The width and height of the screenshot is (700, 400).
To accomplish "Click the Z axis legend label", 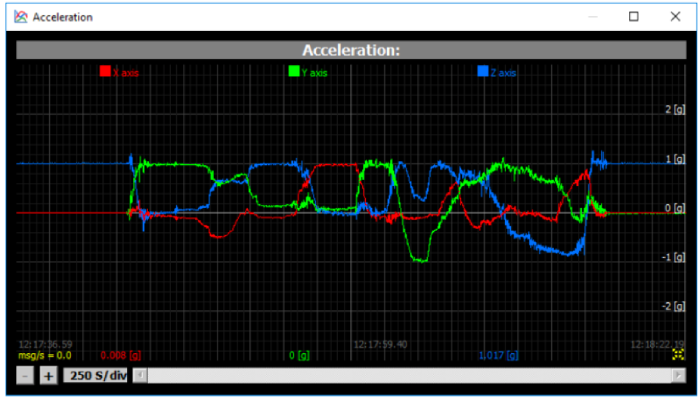I will pos(503,73).
